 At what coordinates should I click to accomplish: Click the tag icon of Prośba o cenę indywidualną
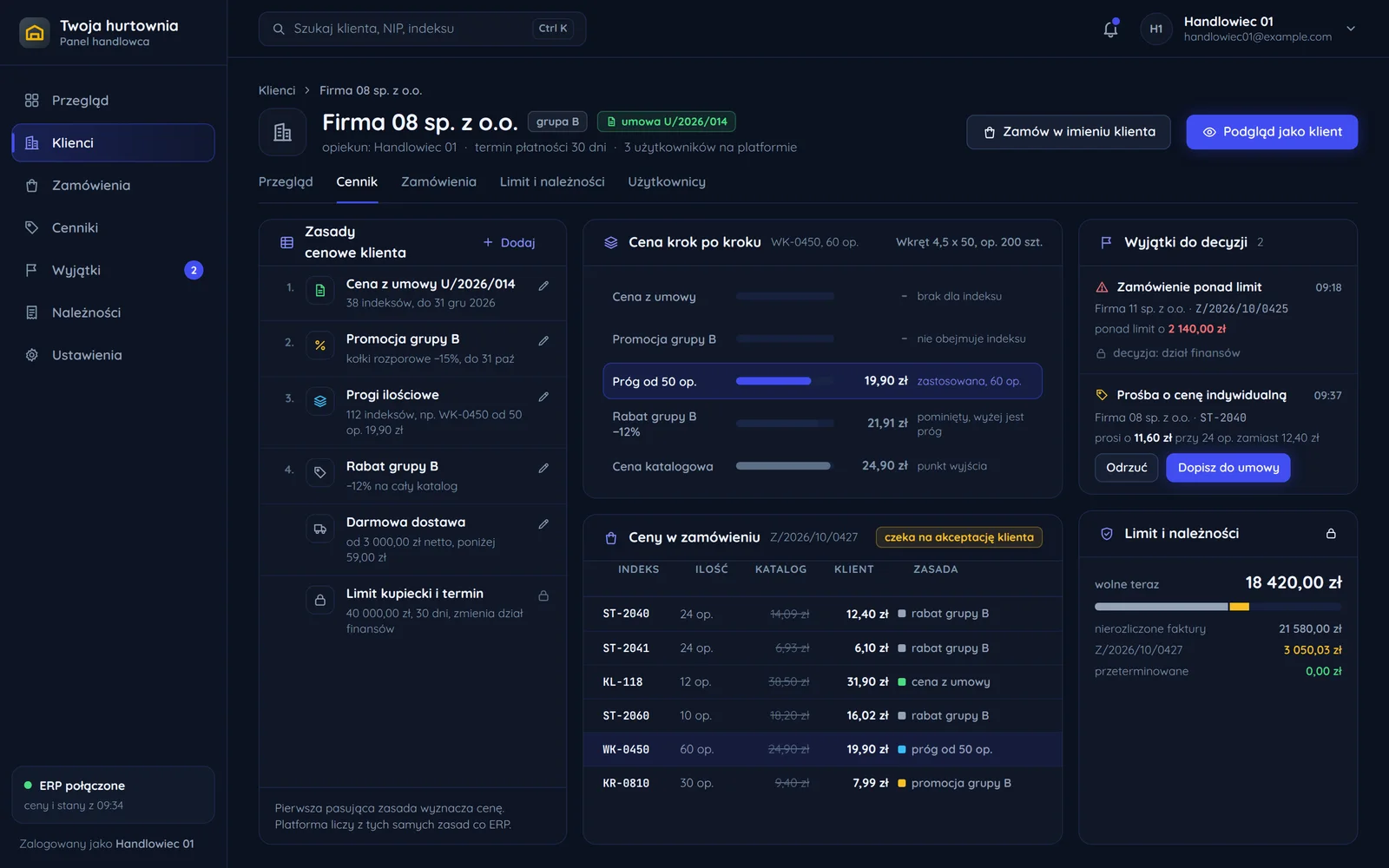click(1102, 395)
